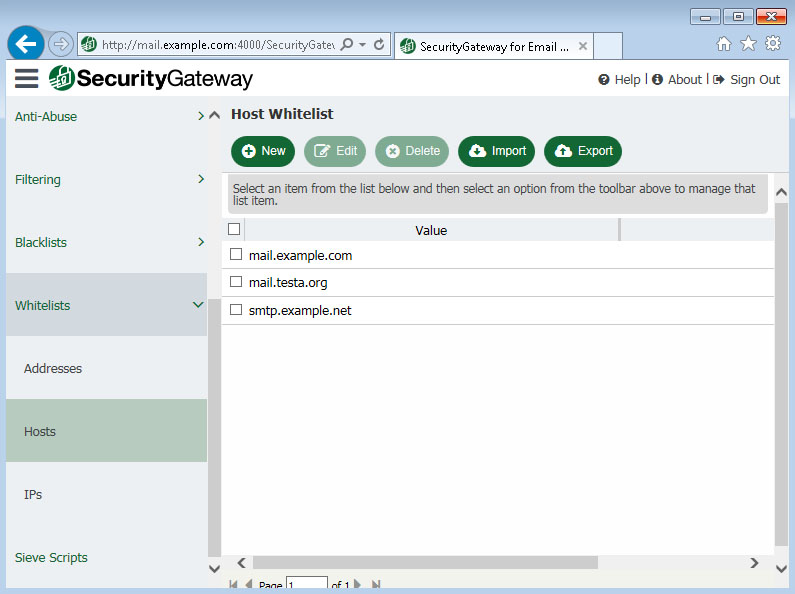The image size is (795, 594).
Task: Click horizontal scroll left arrow
Action: (242, 563)
